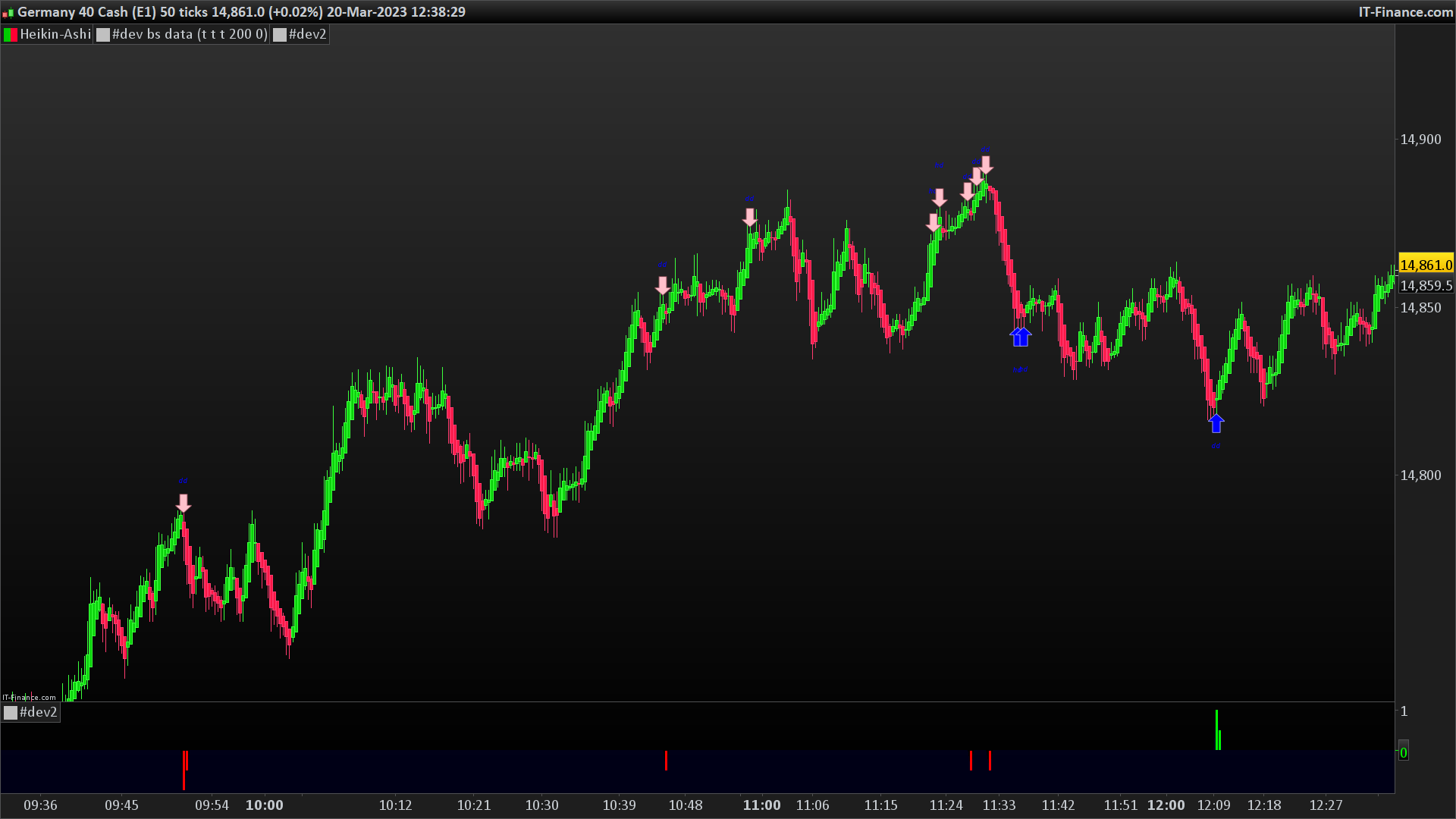Click the pink down arrow near 09:50
The height and width of the screenshot is (819, 1456).
click(x=184, y=504)
